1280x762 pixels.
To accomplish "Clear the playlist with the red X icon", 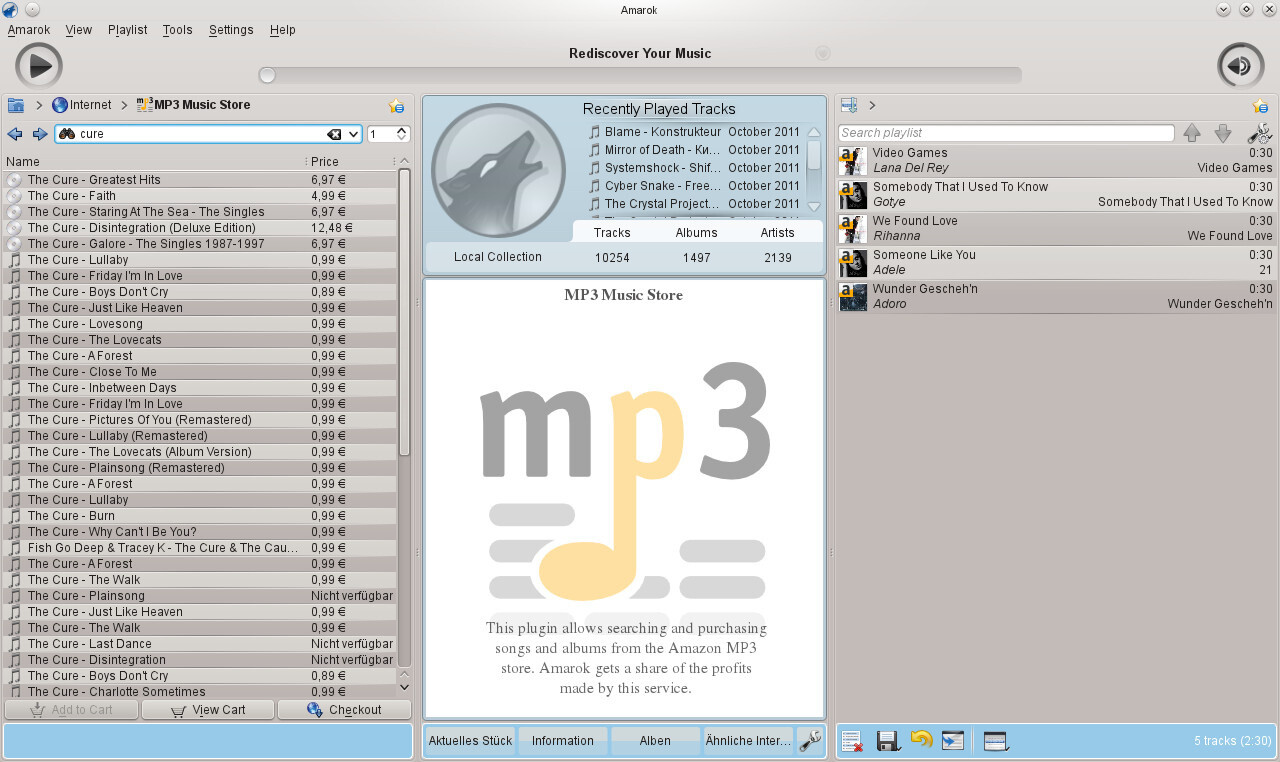I will coord(852,741).
